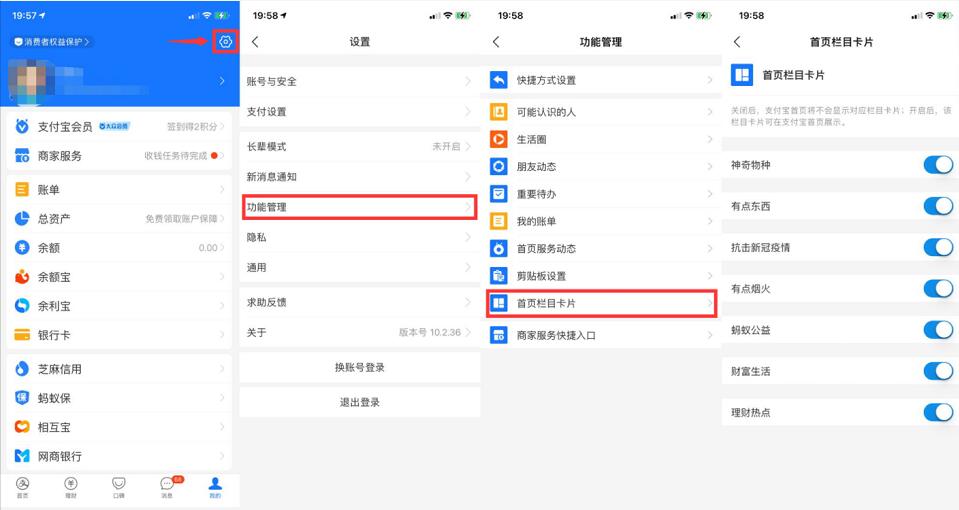Tap the 剪贴板设置 clipboard icon

(x=498, y=276)
